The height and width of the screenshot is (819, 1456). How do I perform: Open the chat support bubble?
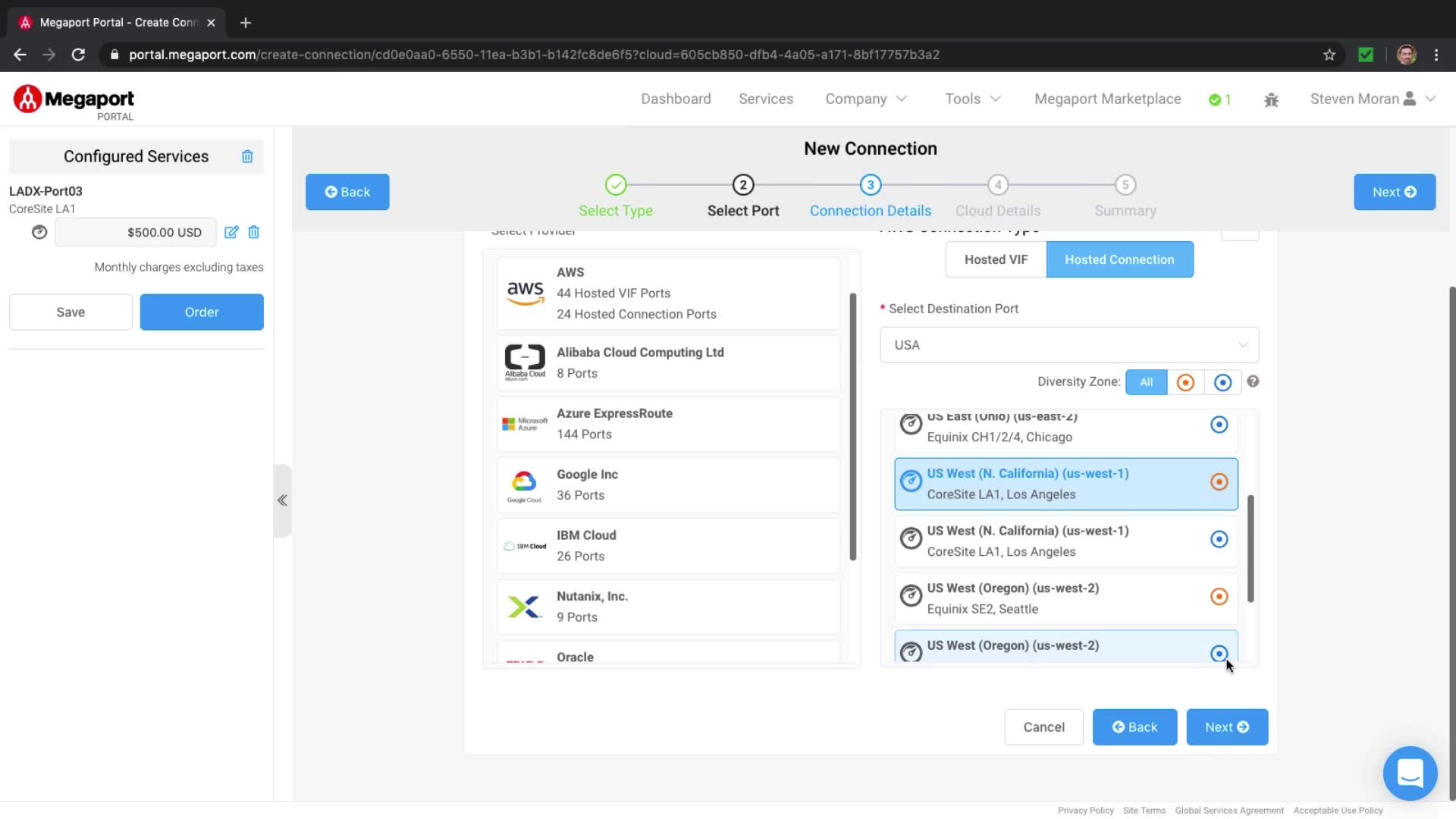click(1410, 773)
